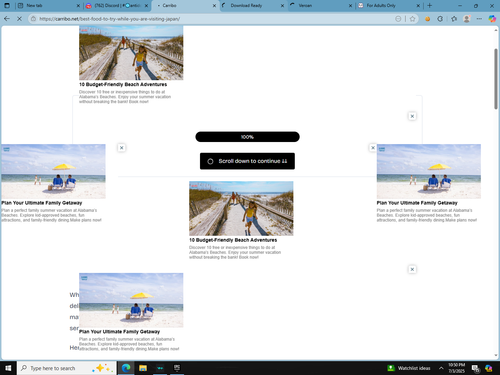Open the browser profile avatar
500x375 pixels.
coord(467,19)
